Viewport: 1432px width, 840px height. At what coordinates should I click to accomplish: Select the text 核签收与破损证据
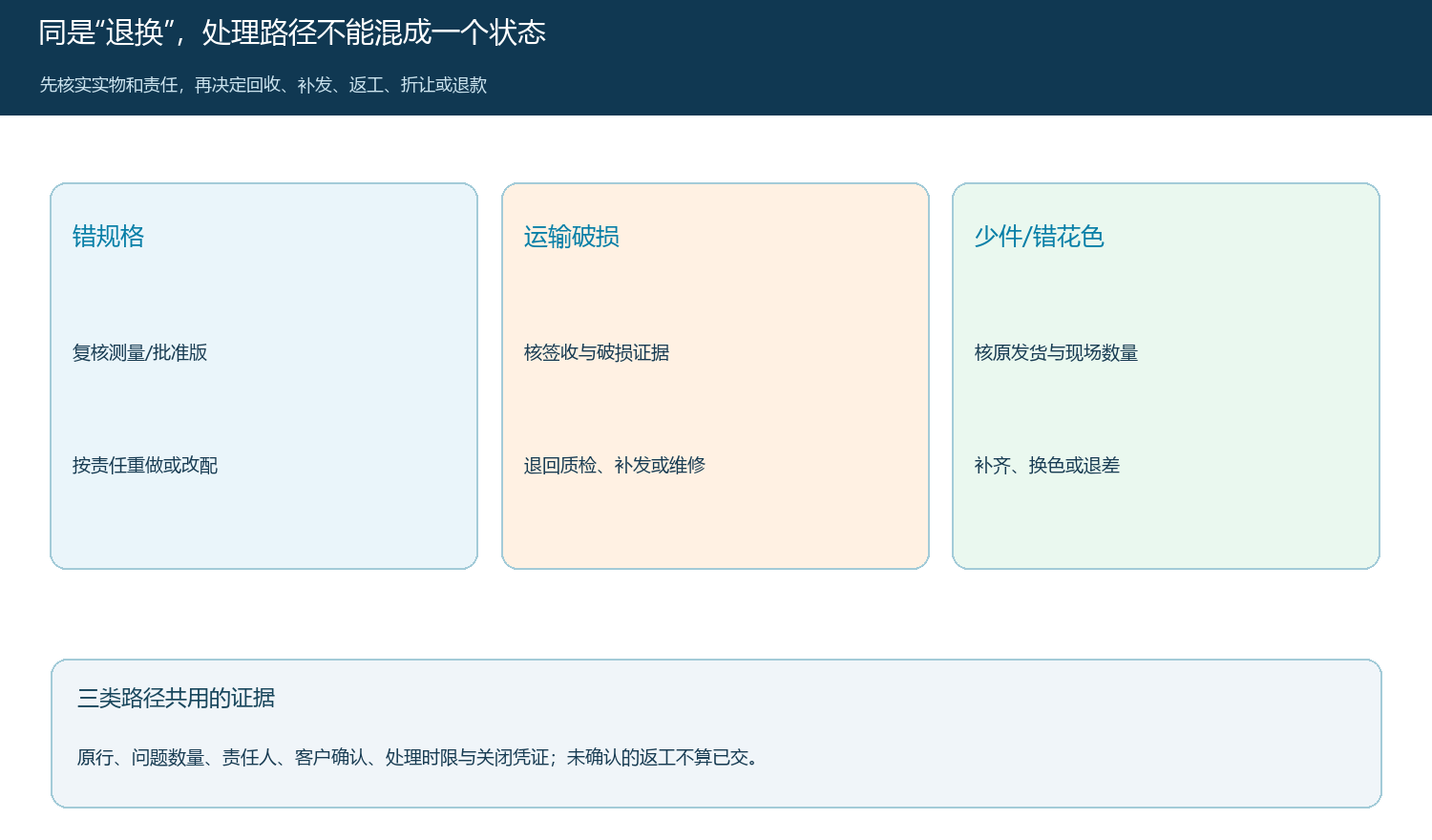[597, 353]
